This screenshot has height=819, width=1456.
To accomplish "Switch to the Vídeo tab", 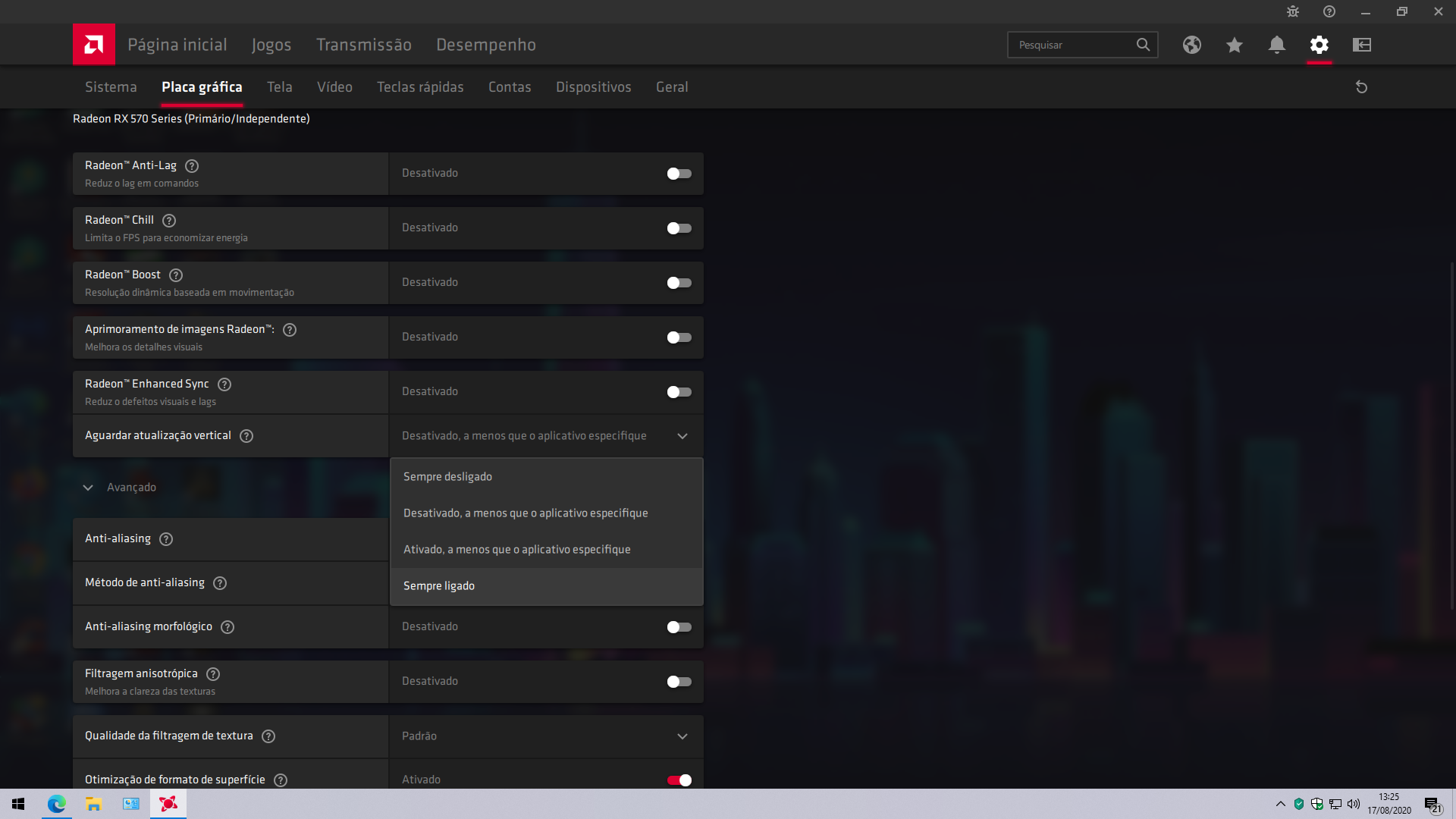I will pos(334,87).
